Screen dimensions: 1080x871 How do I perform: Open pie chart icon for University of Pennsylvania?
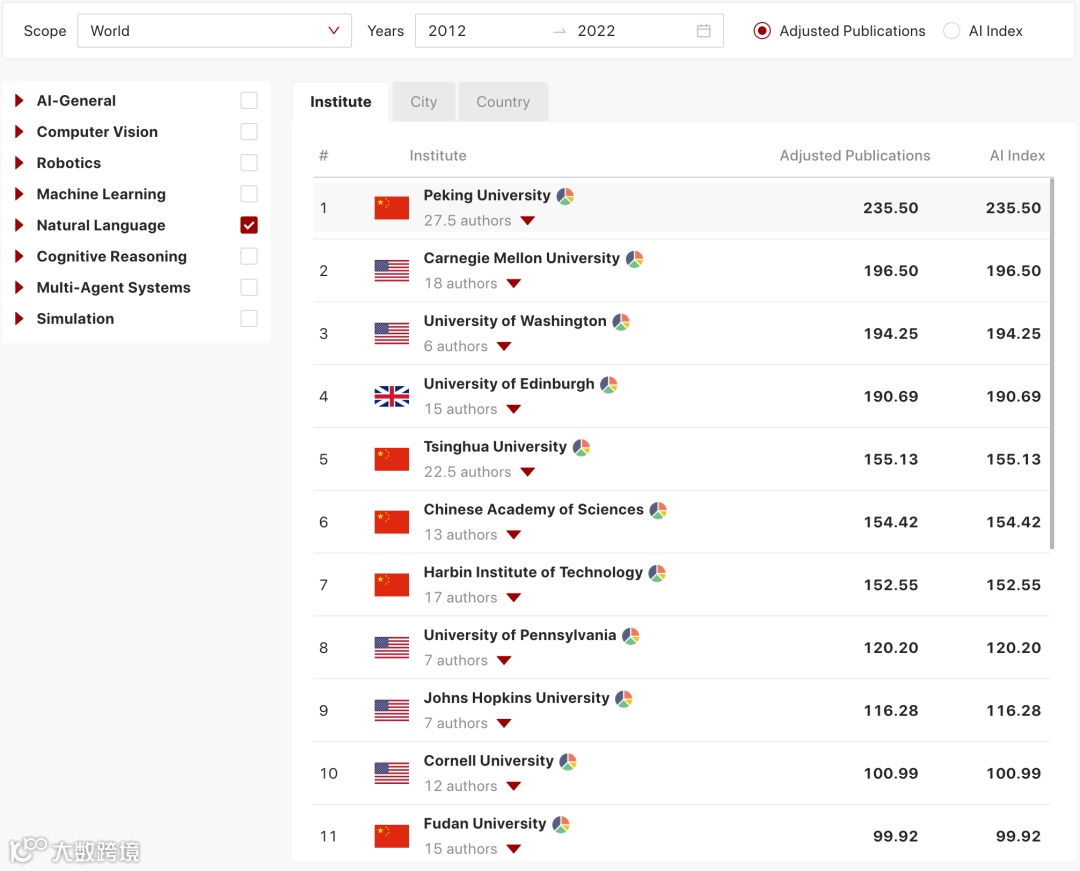pos(631,636)
